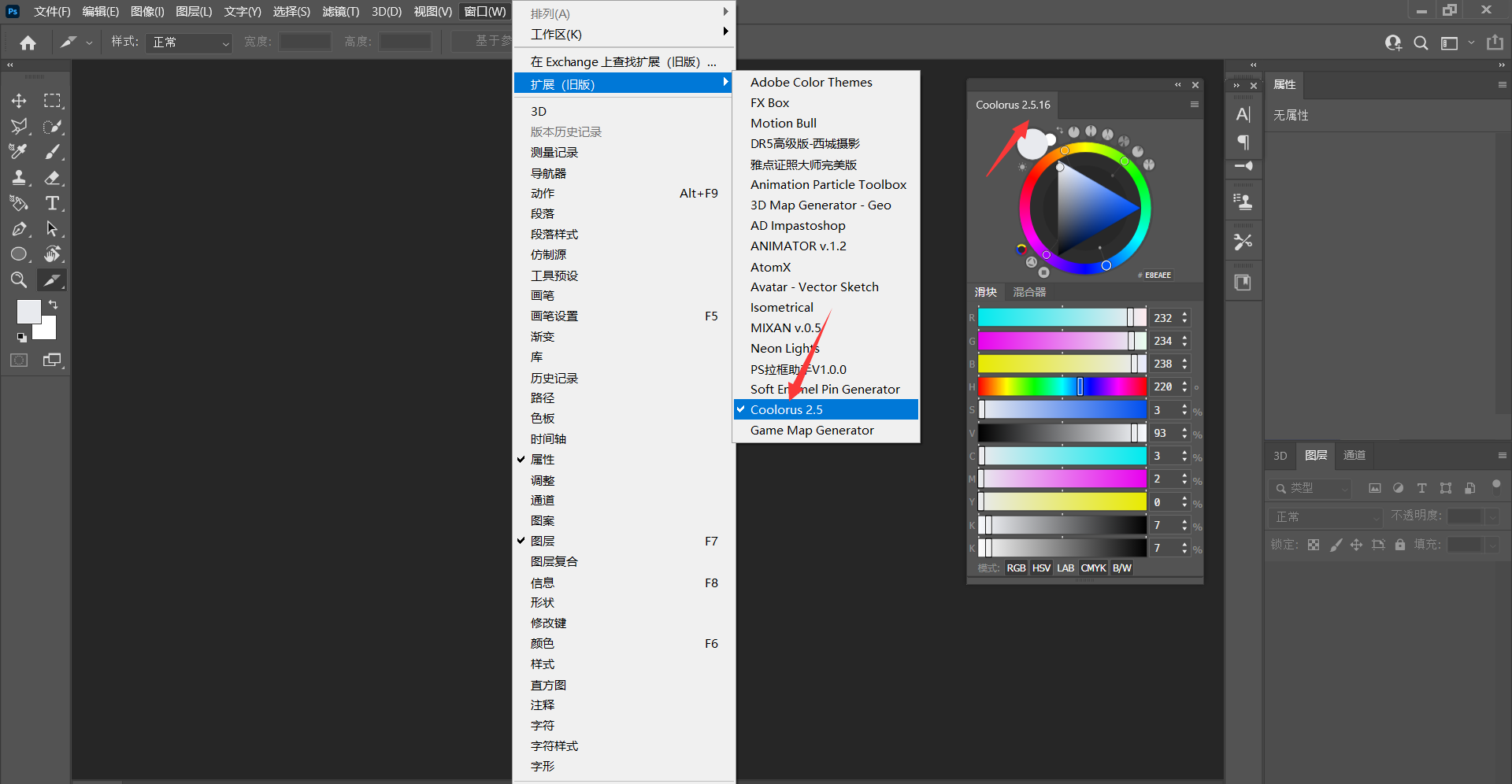Viewport: 1512px width, 784px height.
Task: Click the hex color field E8EAEE
Action: [1158, 275]
